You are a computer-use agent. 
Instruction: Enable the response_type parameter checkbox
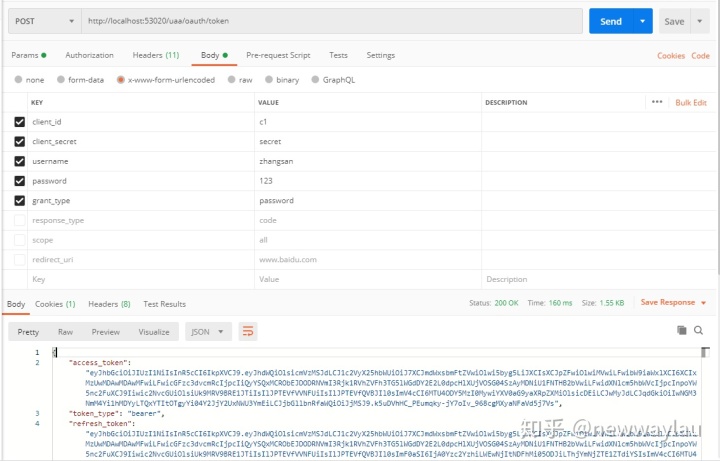(19, 220)
